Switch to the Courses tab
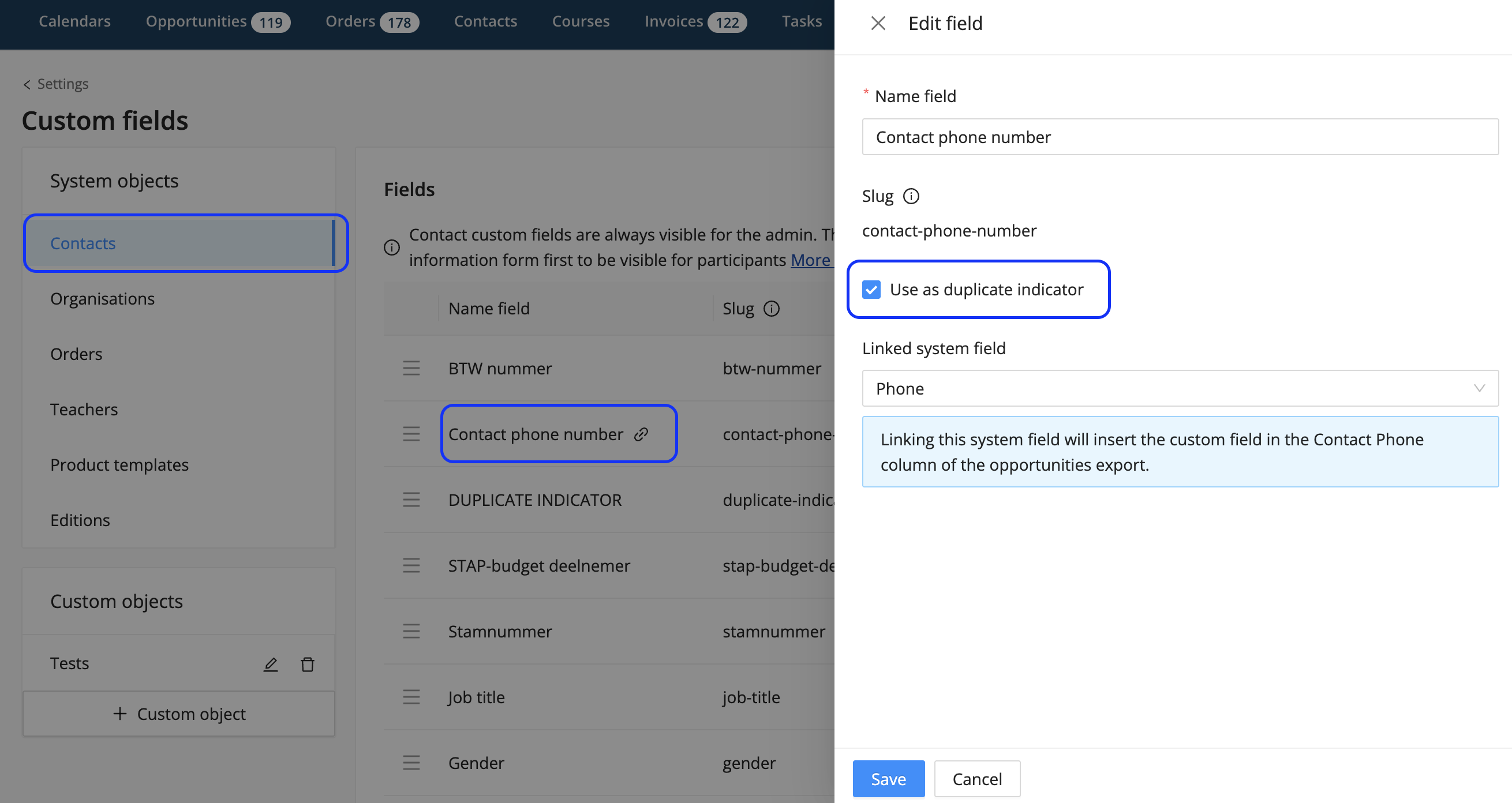The image size is (1512, 803). [x=581, y=22]
